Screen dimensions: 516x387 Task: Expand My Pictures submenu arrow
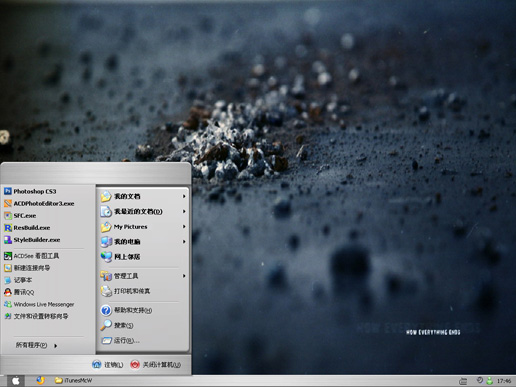(x=184, y=227)
